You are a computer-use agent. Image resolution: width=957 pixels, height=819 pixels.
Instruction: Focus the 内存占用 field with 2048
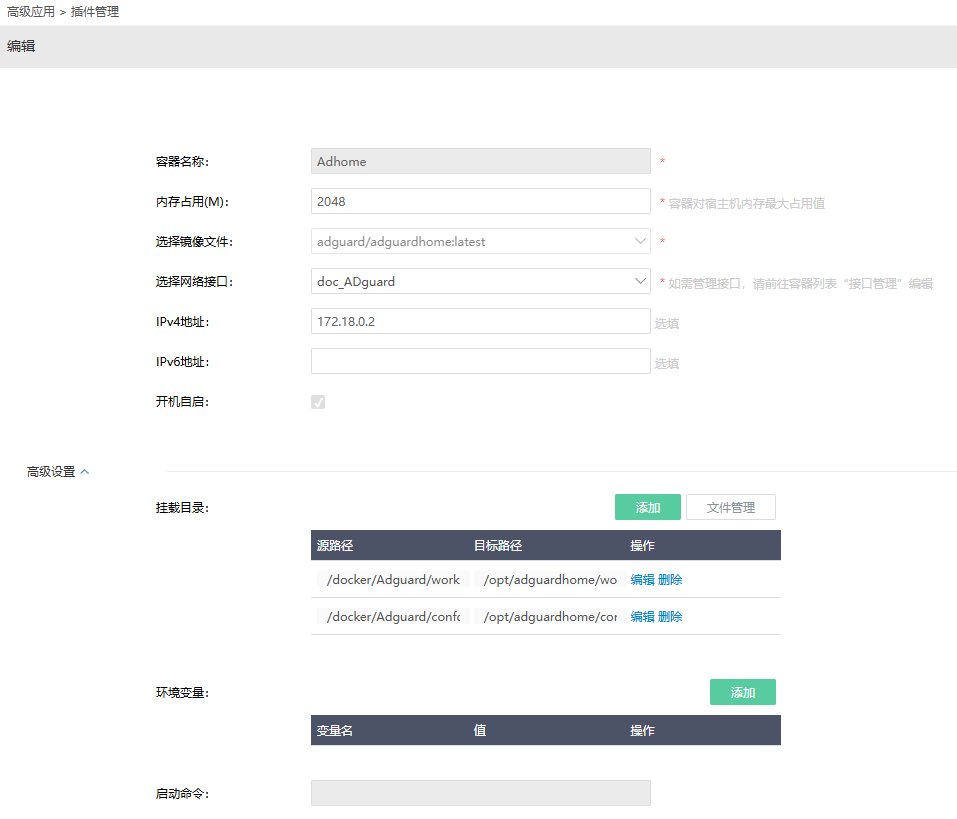[480, 201]
